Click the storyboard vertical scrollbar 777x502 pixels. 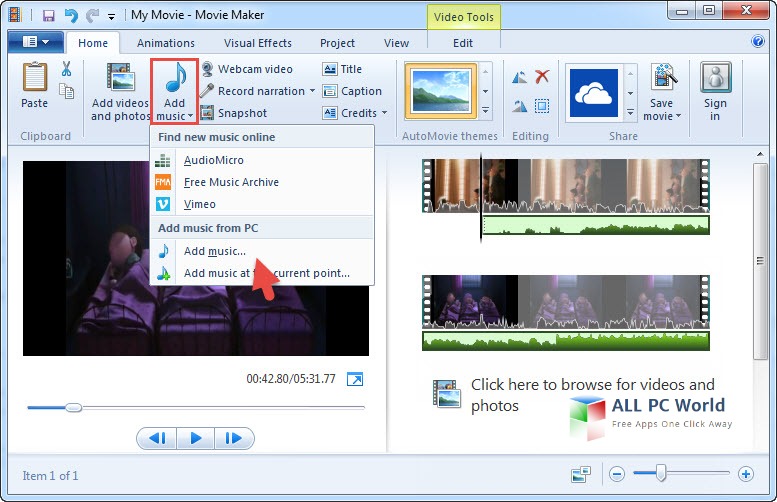click(760, 261)
